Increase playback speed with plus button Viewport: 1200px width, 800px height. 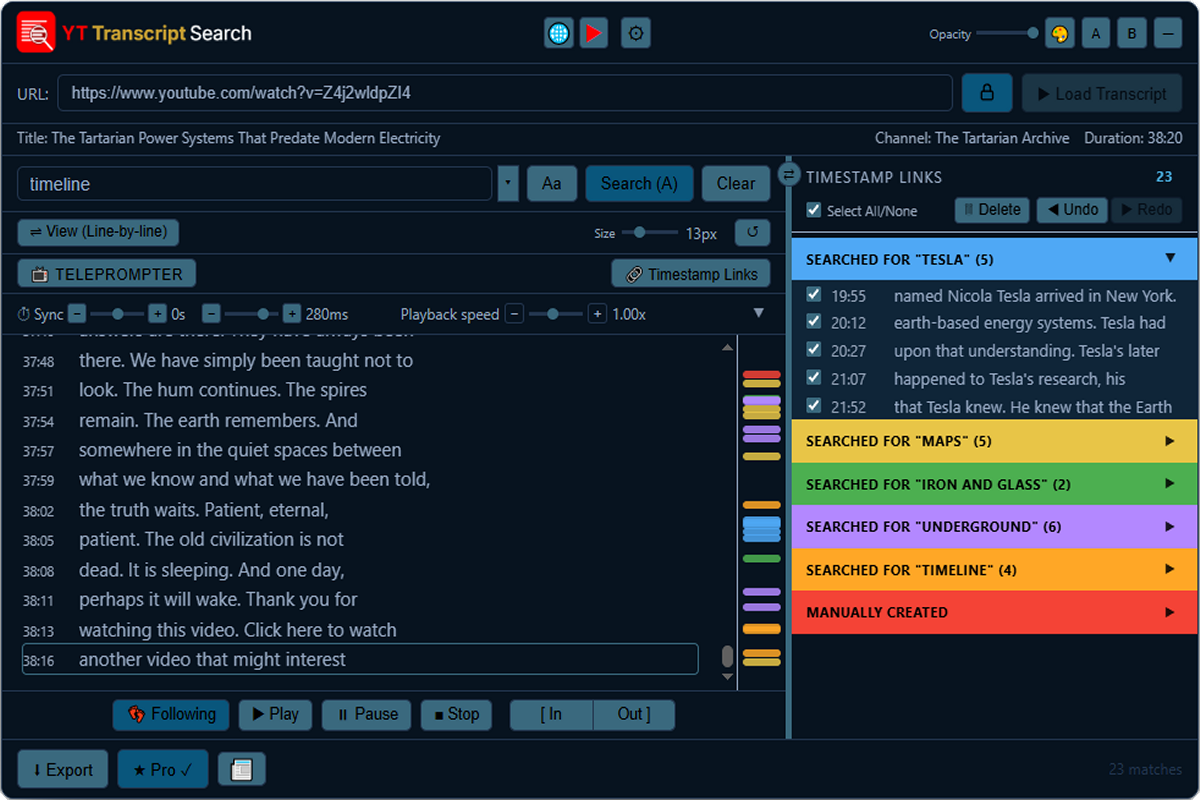597,314
